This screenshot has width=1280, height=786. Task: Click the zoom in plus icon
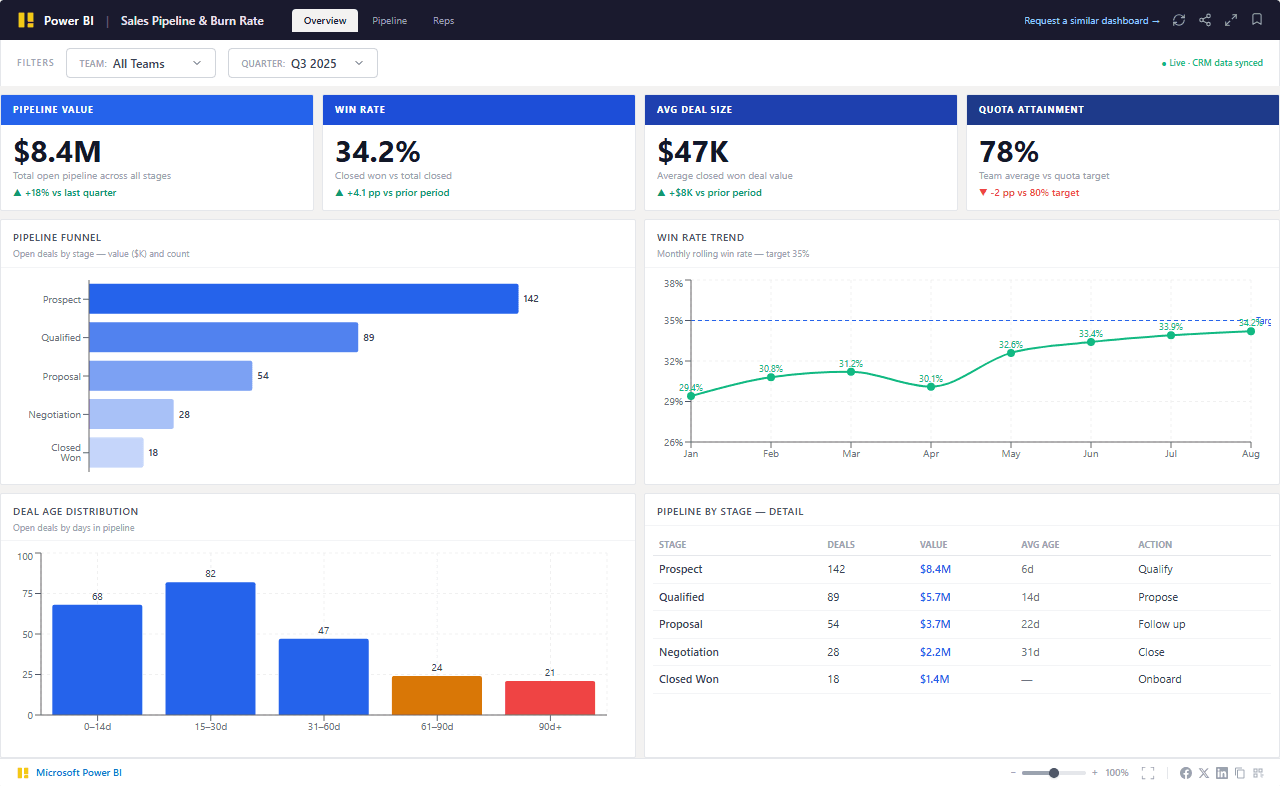[1095, 773]
